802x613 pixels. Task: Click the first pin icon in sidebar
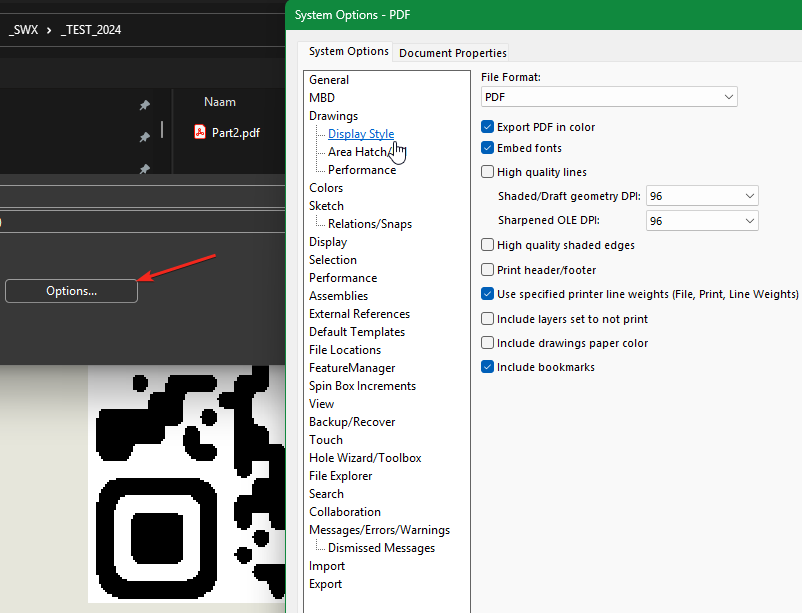145,105
